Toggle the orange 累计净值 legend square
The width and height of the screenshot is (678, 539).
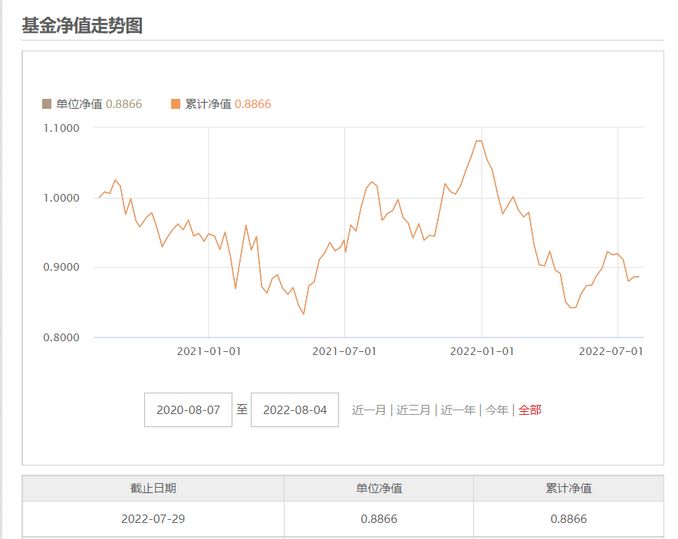point(176,104)
